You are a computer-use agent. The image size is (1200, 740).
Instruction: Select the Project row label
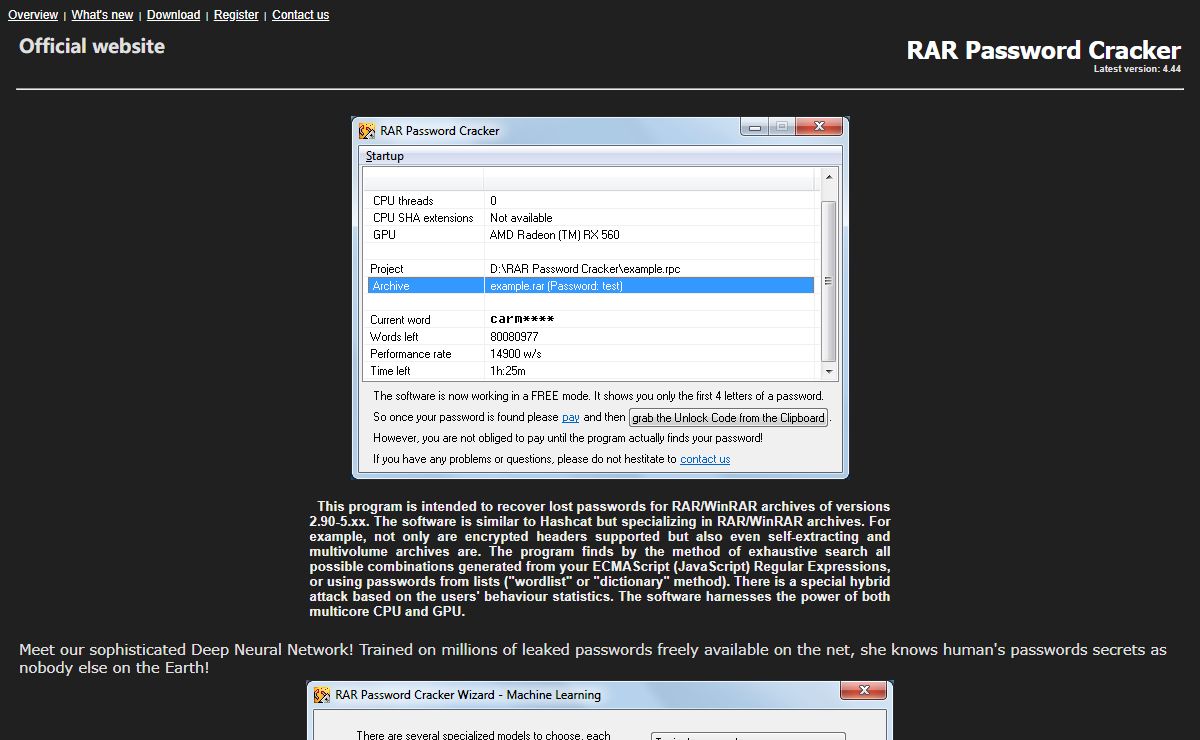coord(386,269)
